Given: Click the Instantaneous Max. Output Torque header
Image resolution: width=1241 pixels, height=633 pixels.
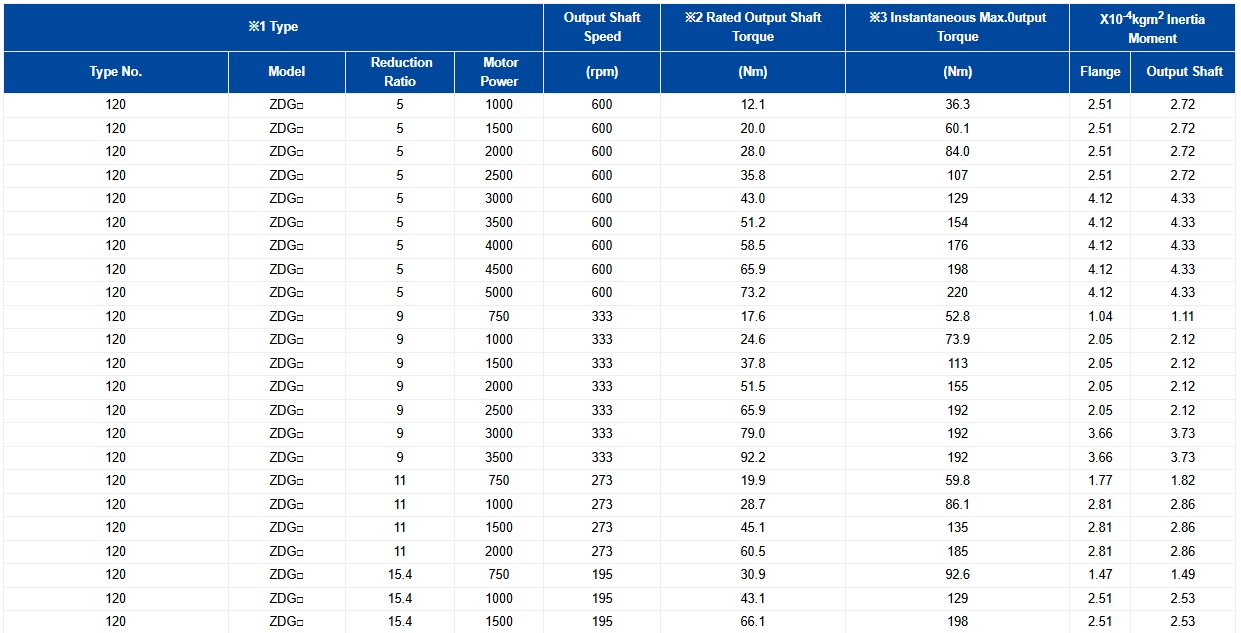Looking at the screenshot, I should click(x=957, y=27).
